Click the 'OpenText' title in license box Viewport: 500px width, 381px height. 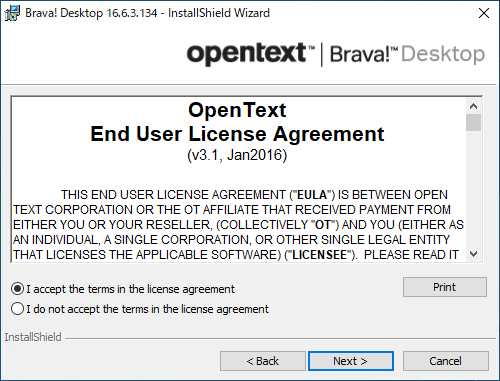pyautogui.click(x=237, y=110)
